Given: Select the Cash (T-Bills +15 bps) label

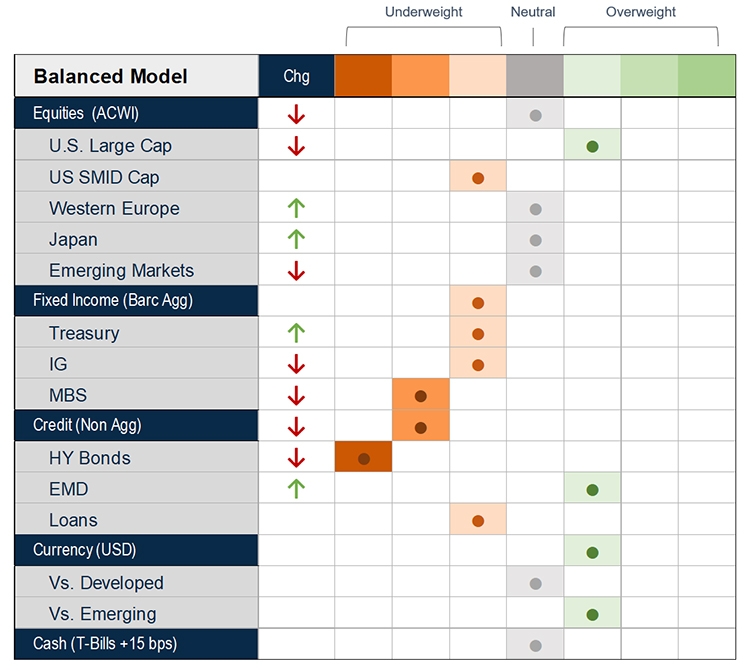Looking at the screenshot, I should pos(105,644).
